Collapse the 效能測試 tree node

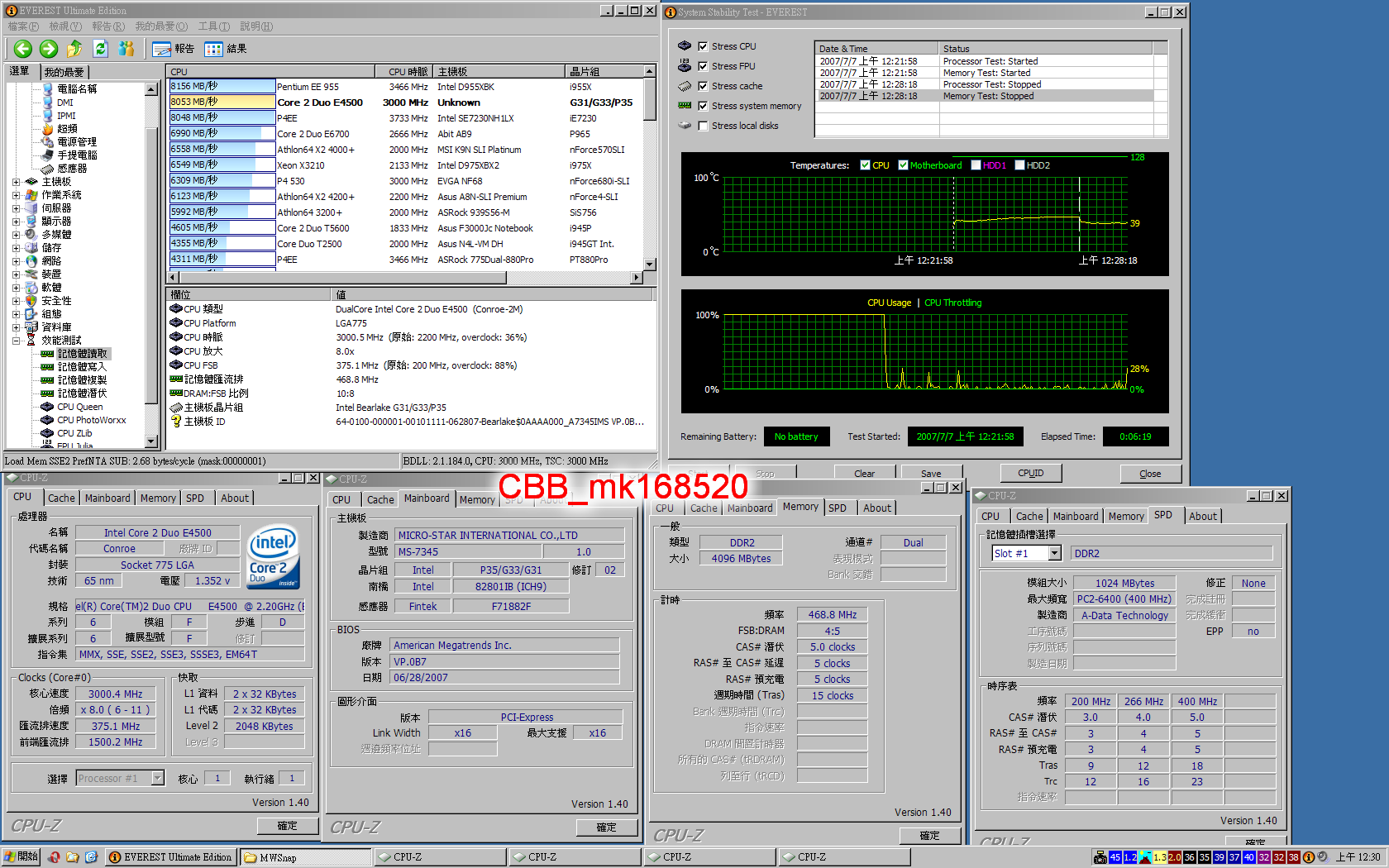click(16, 341)
